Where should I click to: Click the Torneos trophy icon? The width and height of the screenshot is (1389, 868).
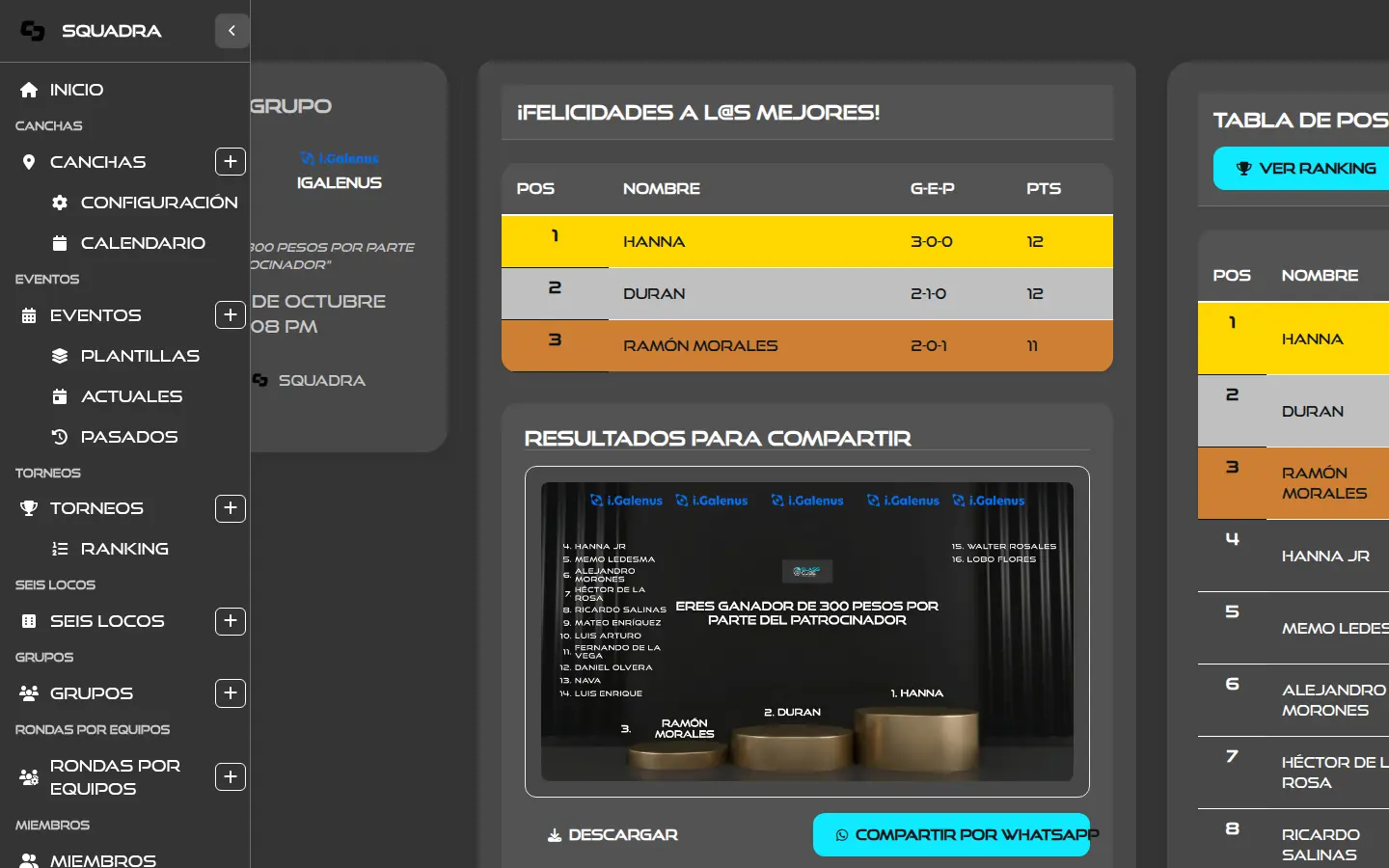pos(29,508)
